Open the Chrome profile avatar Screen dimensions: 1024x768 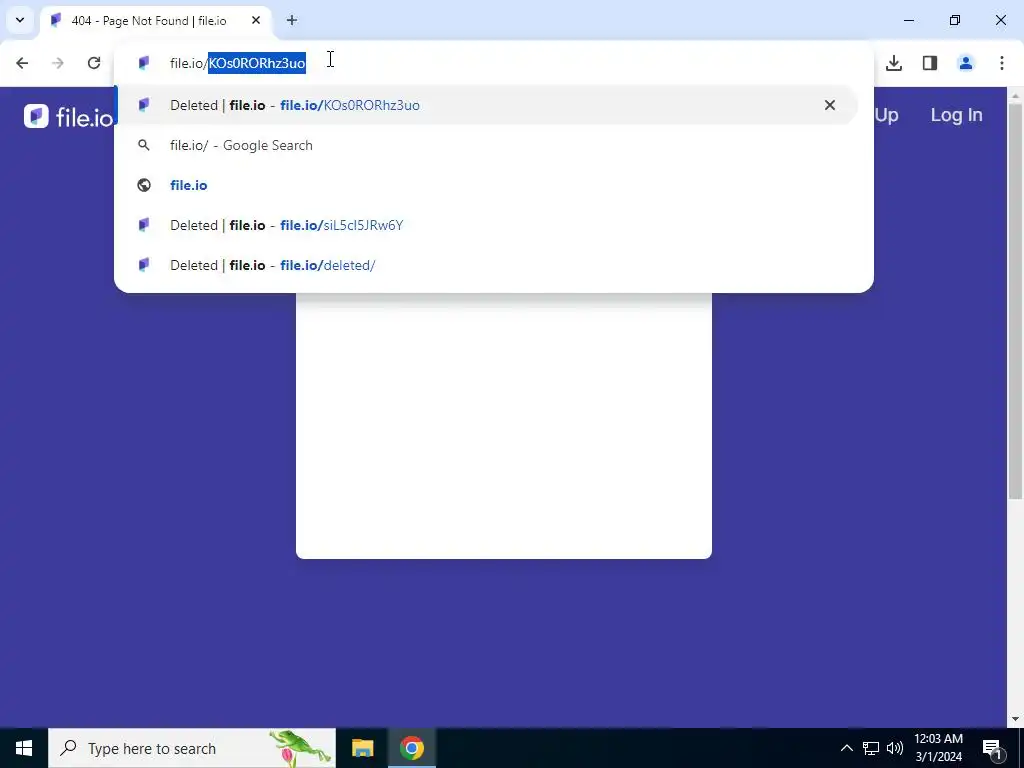(x=966, y=63)
